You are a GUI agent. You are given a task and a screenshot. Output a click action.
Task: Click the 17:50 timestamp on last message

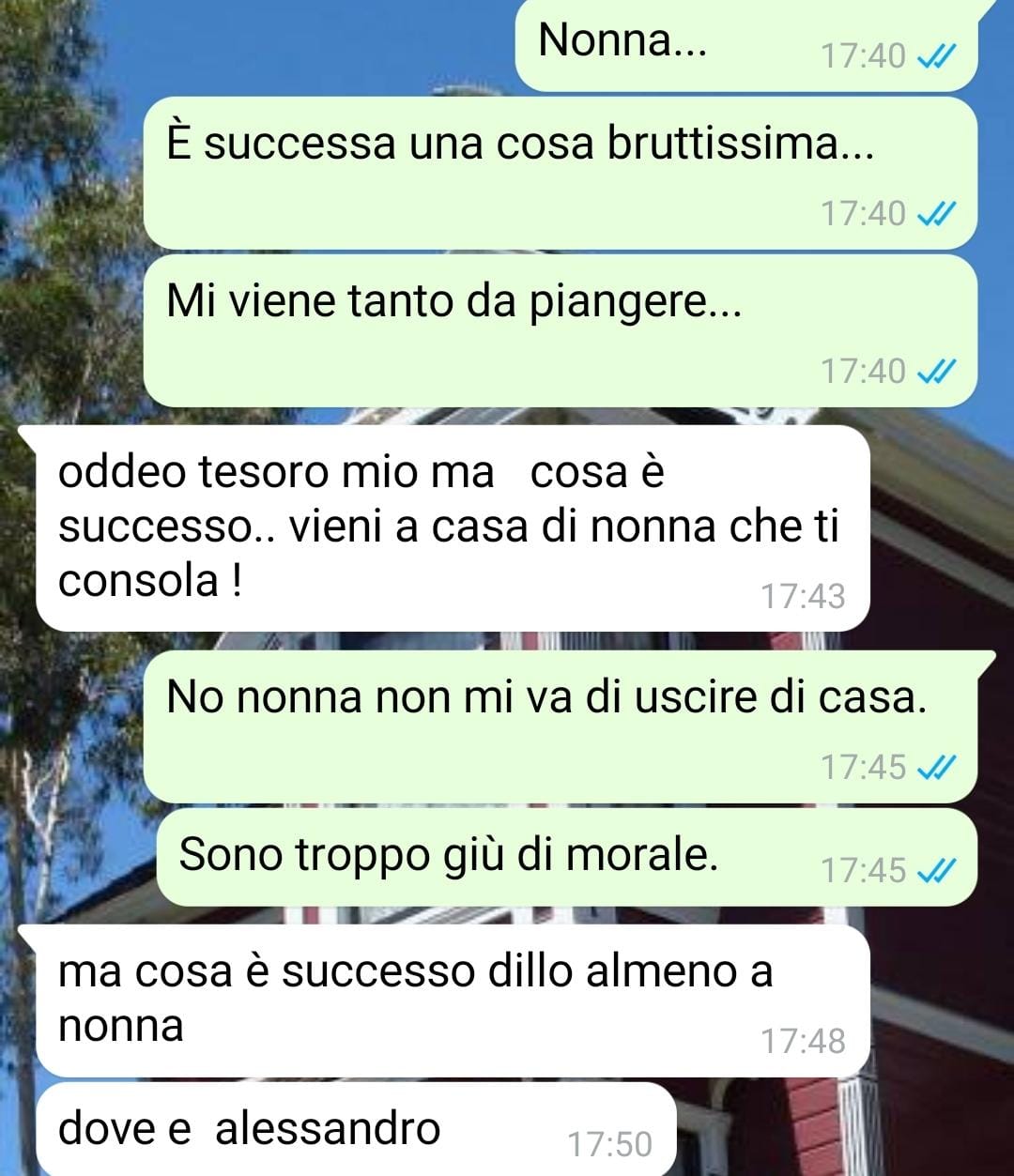click(609, 1144)
